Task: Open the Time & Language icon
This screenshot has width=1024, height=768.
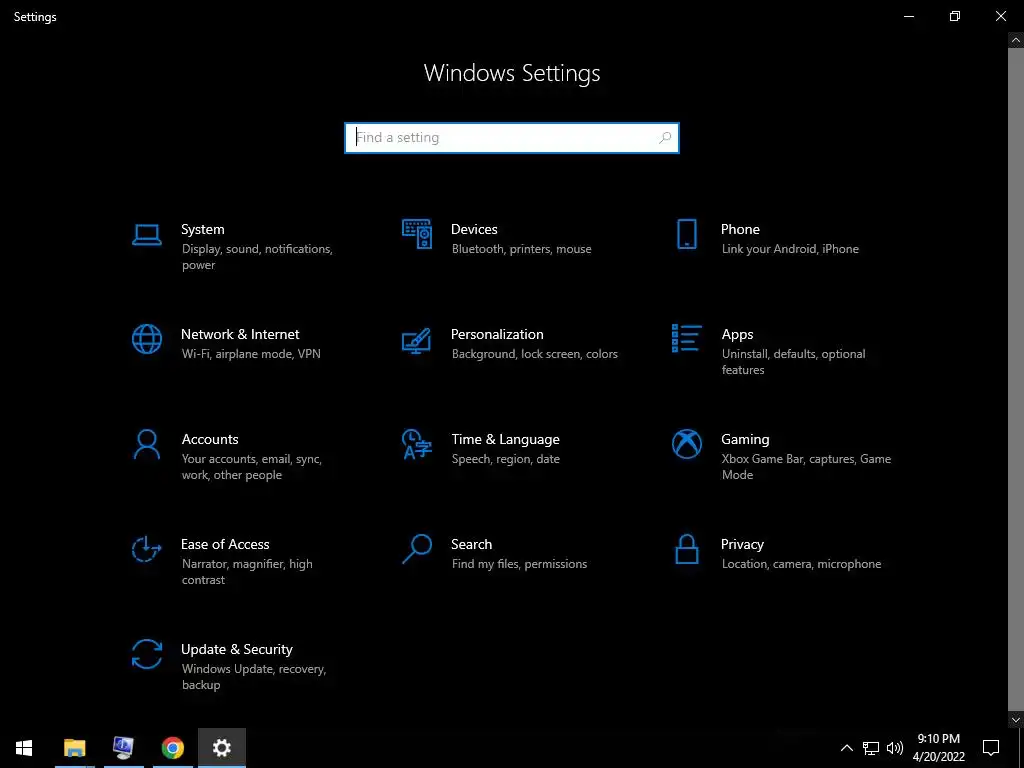Action: pos(417,444)
